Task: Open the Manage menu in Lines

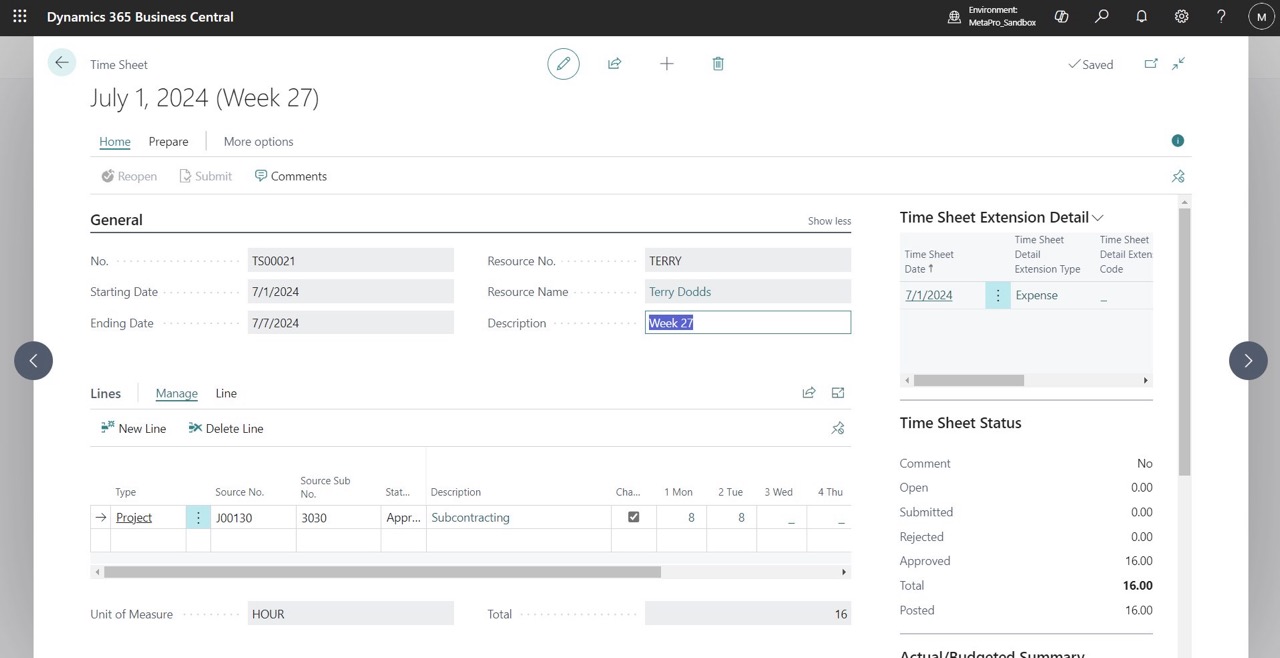Action: 177,394
